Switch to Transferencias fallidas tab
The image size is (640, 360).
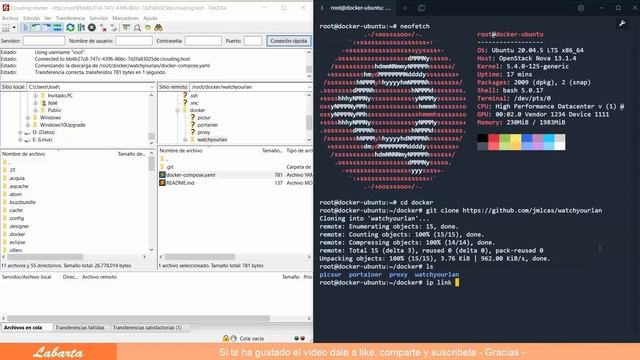coord(80,327)
